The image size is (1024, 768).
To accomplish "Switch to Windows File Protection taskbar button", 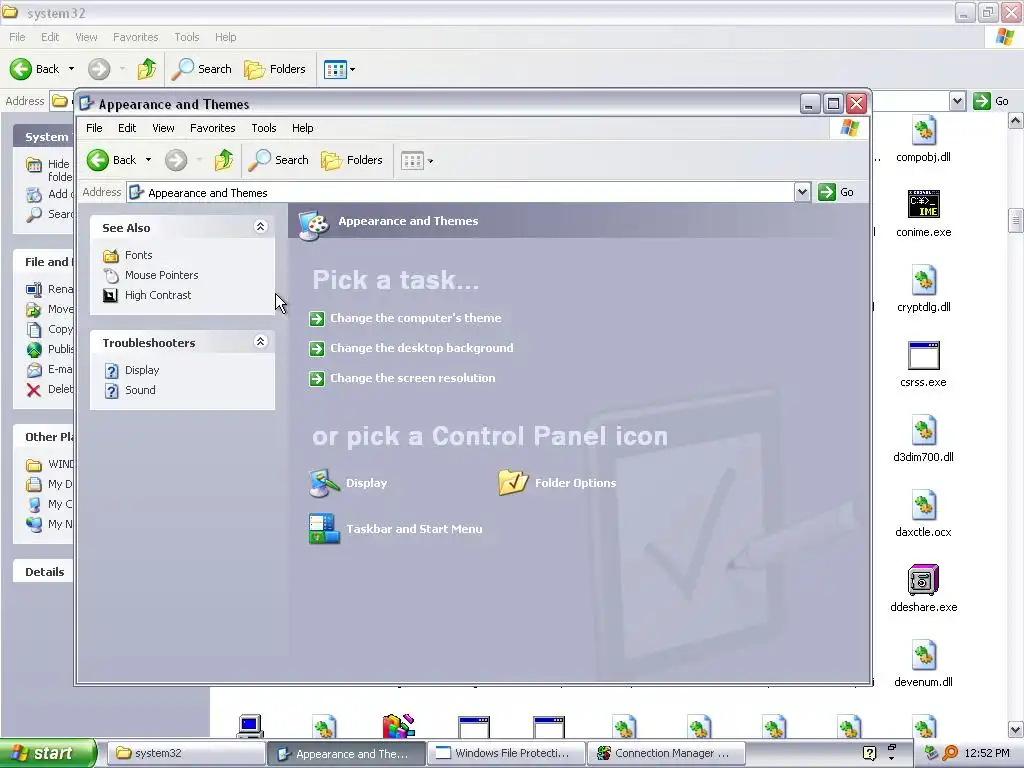I will [506, 753].
